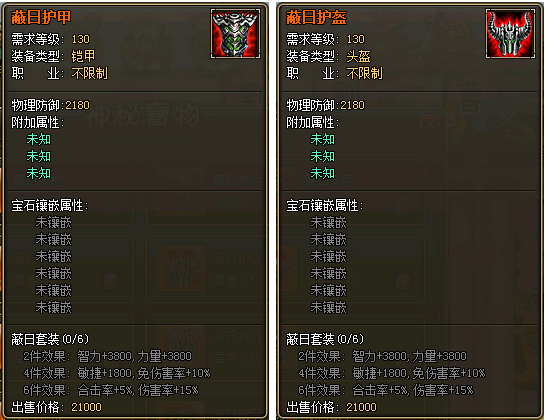Click 蔽日套装 (0/6) heading in helmet panel
The image size is (545, 420).
pos(325,339)
